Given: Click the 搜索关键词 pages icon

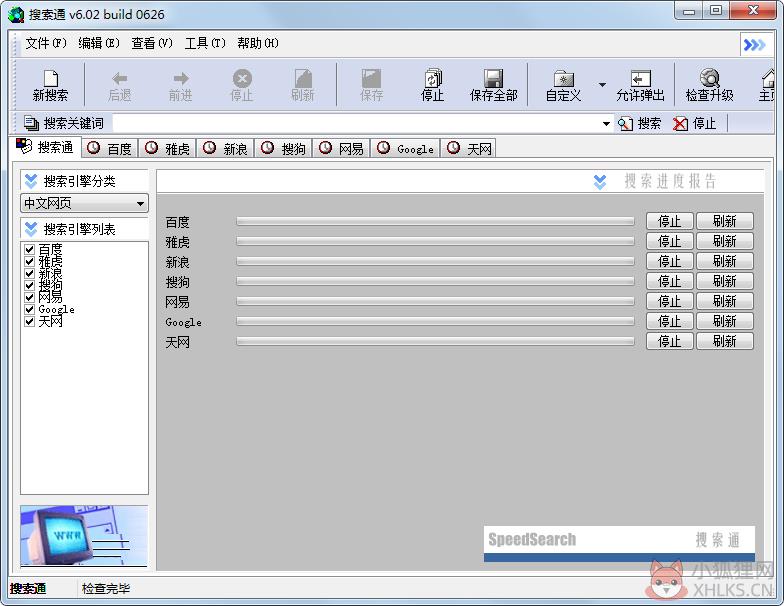Looking at the screenshot, I should click(x=32, y=123).
